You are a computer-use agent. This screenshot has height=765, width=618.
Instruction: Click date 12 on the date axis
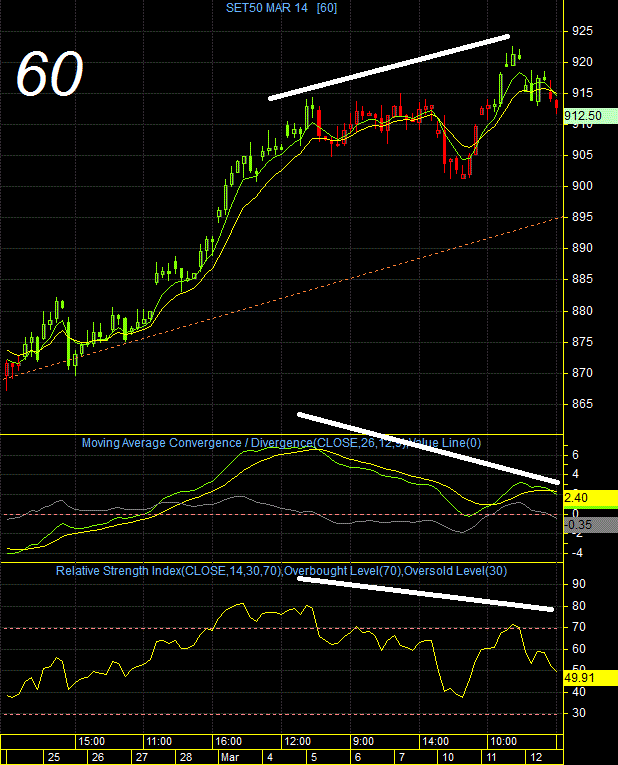pyautogui.click(x=536, y=757)
